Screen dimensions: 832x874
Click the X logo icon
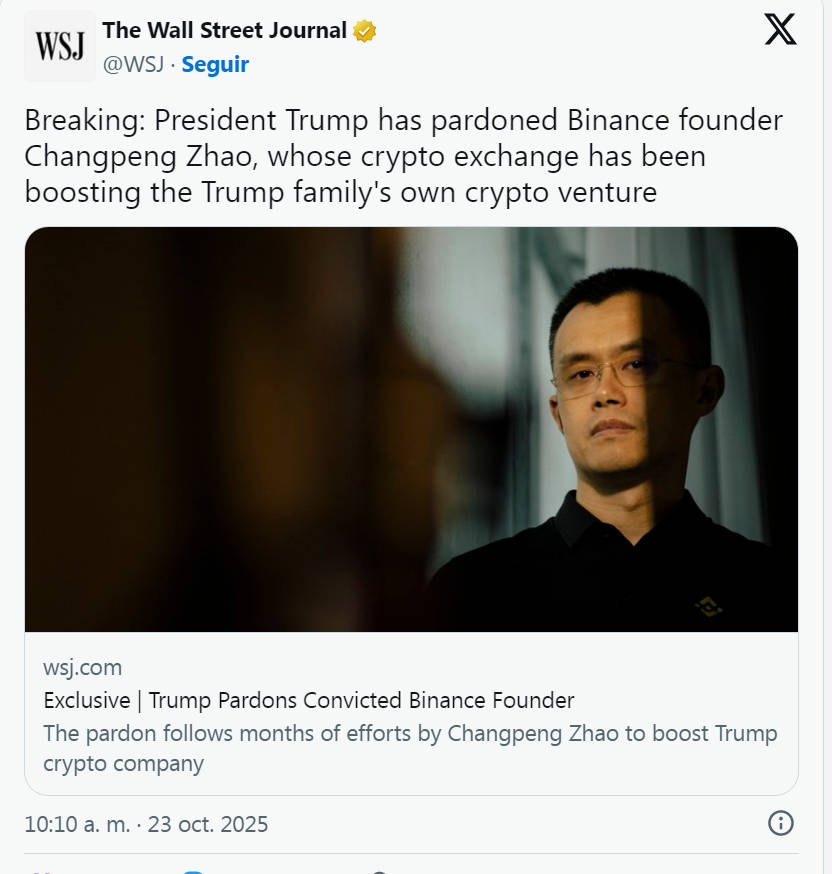coord(780,30)
